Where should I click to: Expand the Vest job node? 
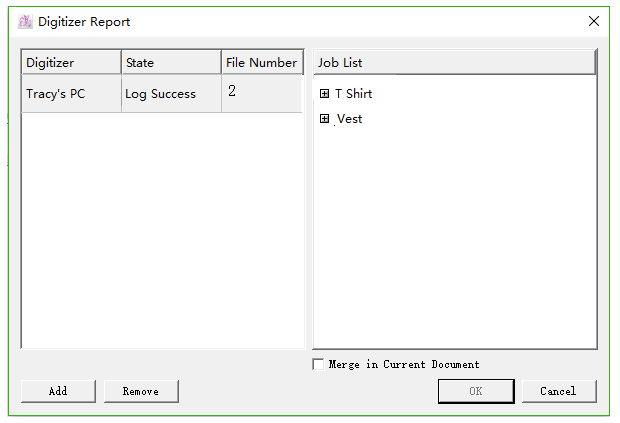pyautogui.click(x=324, y=119)
